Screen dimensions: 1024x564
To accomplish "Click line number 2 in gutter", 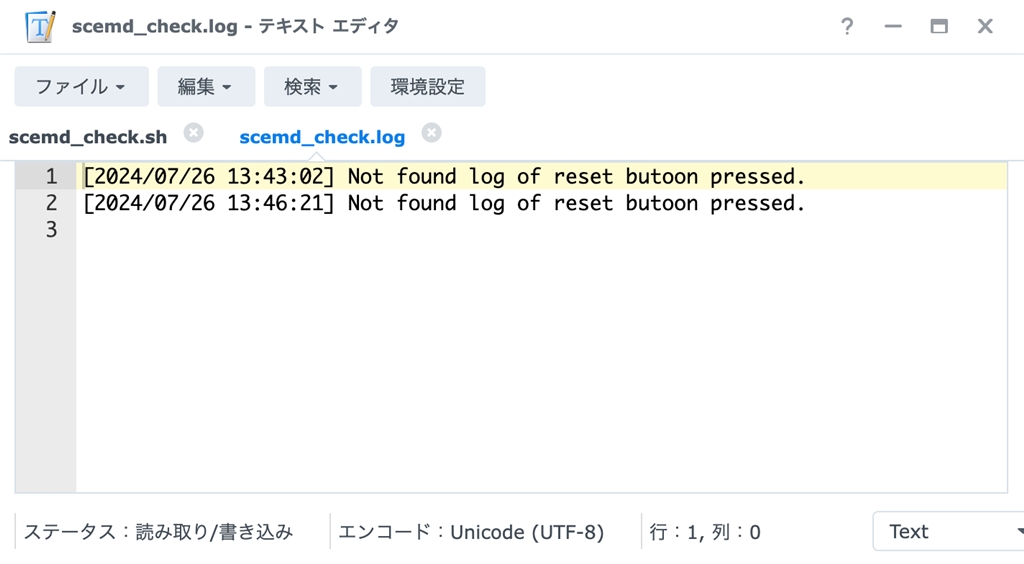I will click(x=50, y=203).
